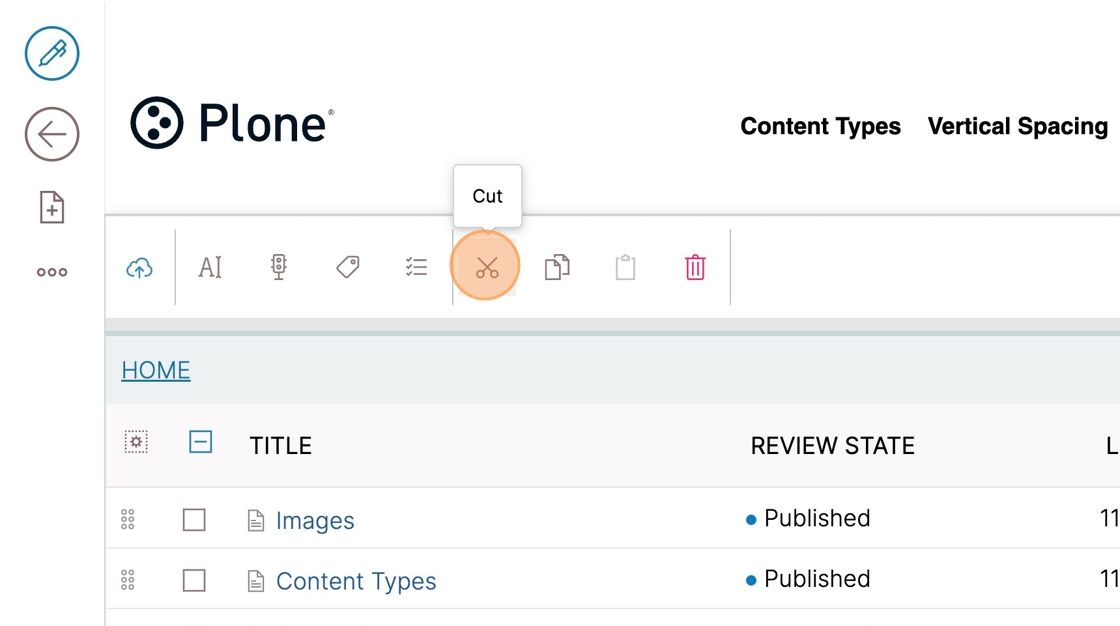Click the Rename AI text icon

[210, 267]
